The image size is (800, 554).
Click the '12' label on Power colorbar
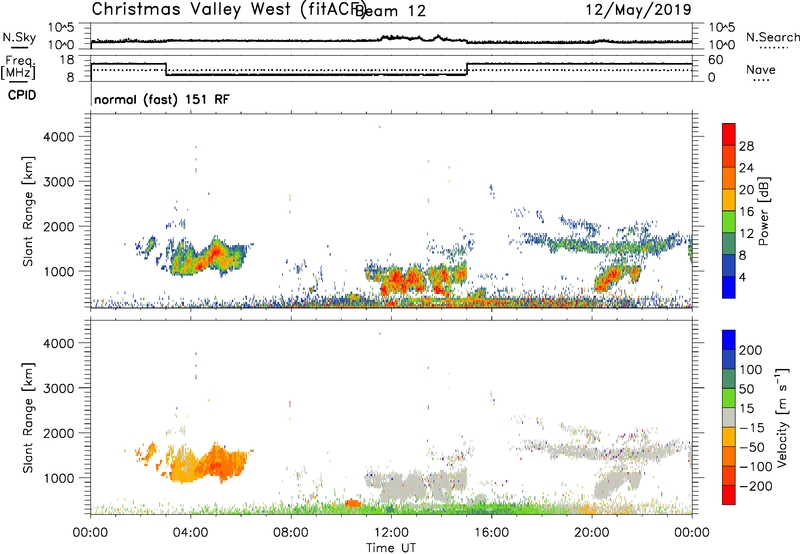coord(746,234)
